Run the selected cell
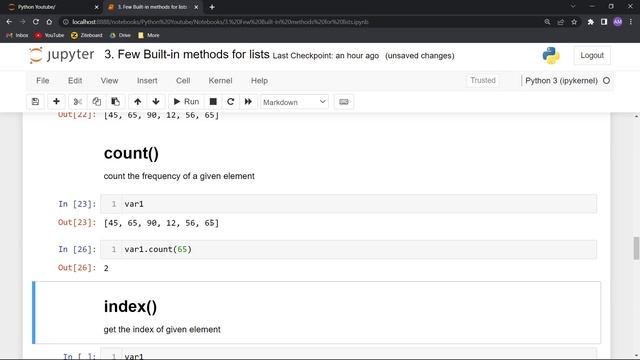This screenshot has width=640, height=360. (186, 102)
